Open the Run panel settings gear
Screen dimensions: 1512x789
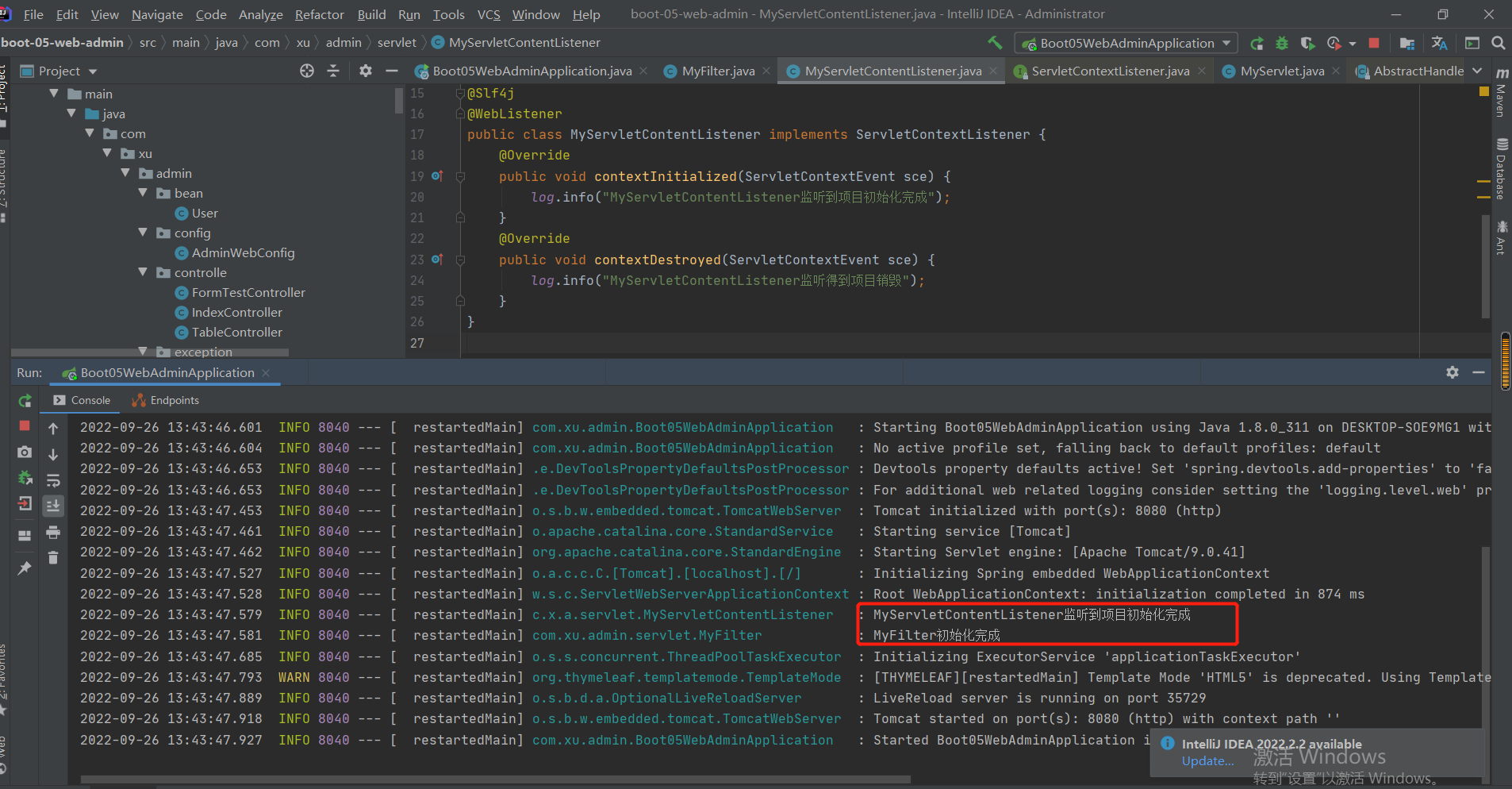(x=1453, y=372)
